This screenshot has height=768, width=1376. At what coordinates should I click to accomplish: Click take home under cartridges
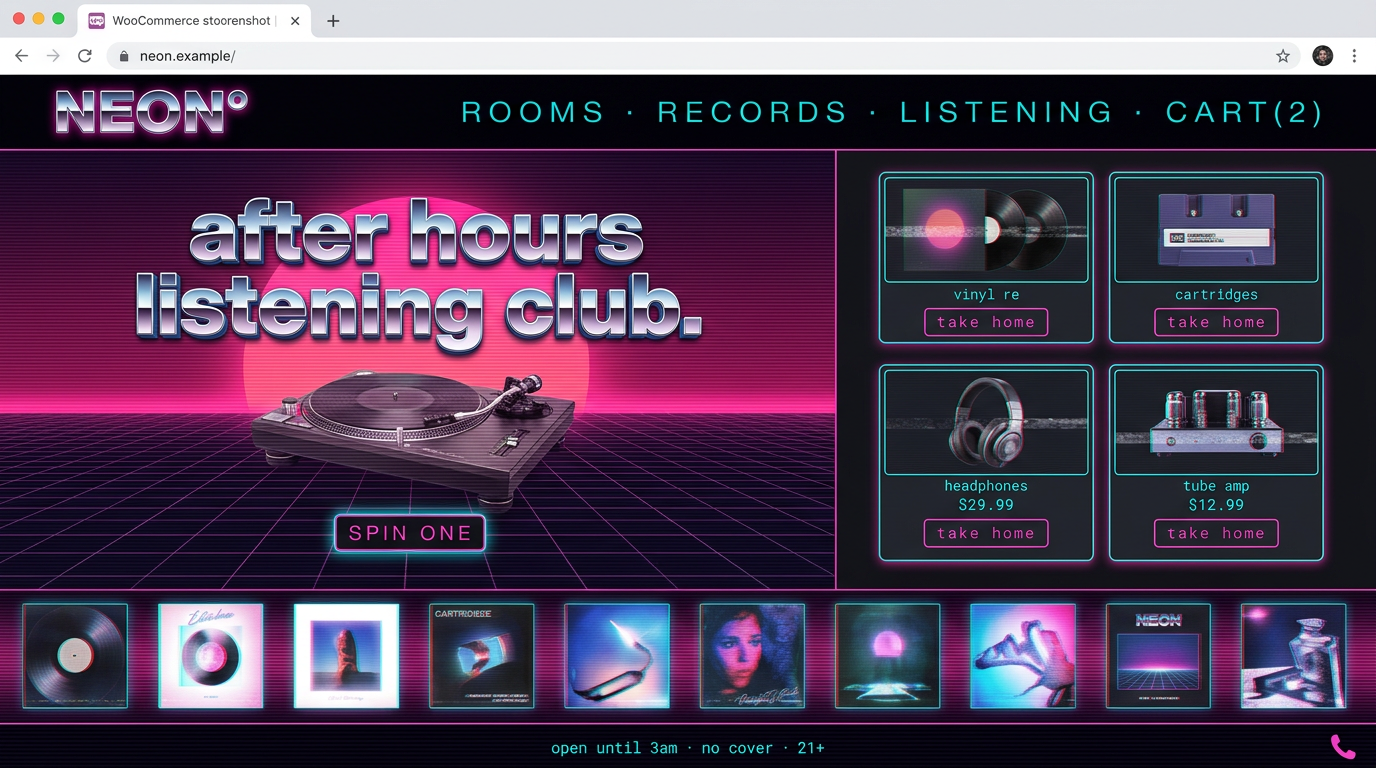[1216, 322]
